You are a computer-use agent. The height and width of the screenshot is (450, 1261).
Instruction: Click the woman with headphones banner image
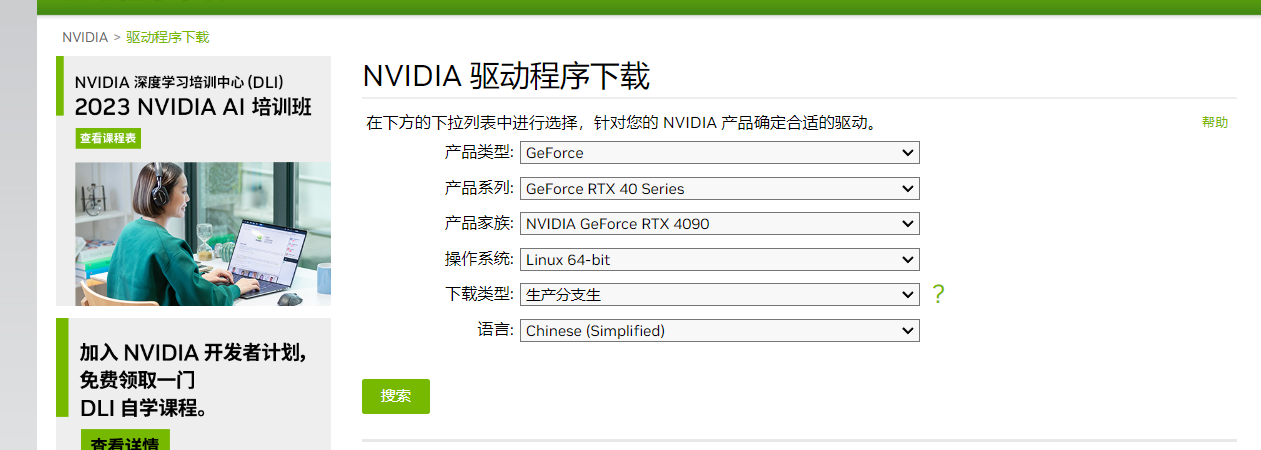[202, 233]
